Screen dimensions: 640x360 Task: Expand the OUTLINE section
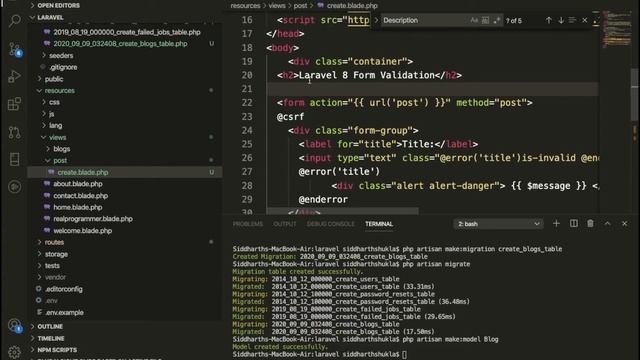(50, 327)
